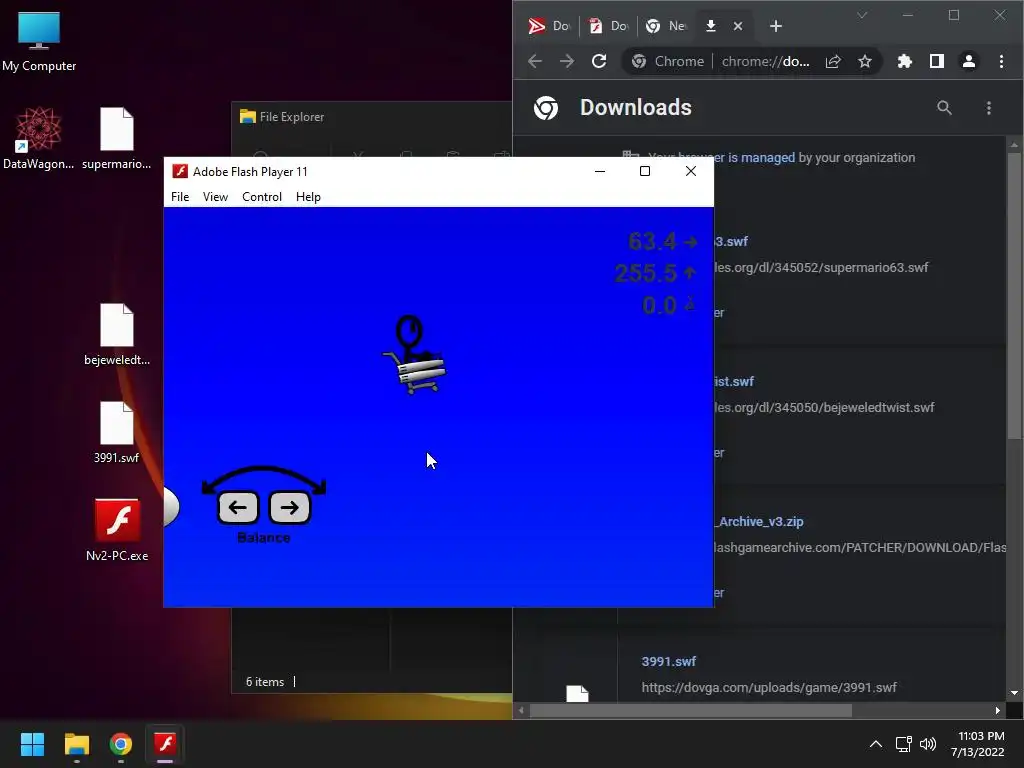This screenshot has width=1024, height=768.
Task: Open the dovga.com 3991.swf source URL
Action: pos(769,688)
